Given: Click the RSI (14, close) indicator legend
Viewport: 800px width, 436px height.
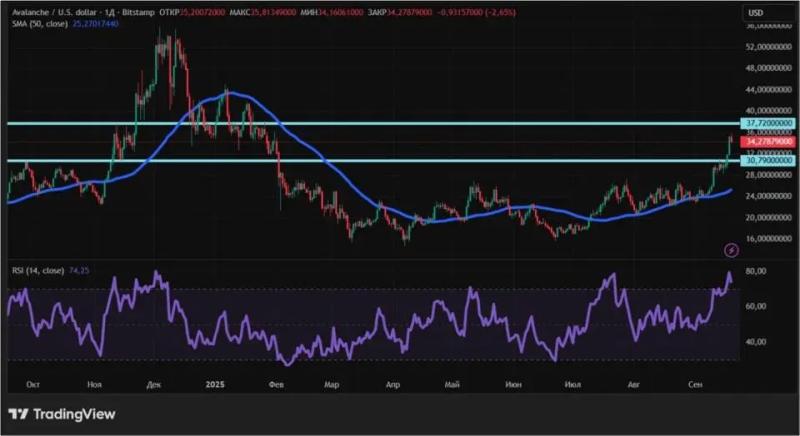Looking at the screenshot, I should (x=38, y=270).
